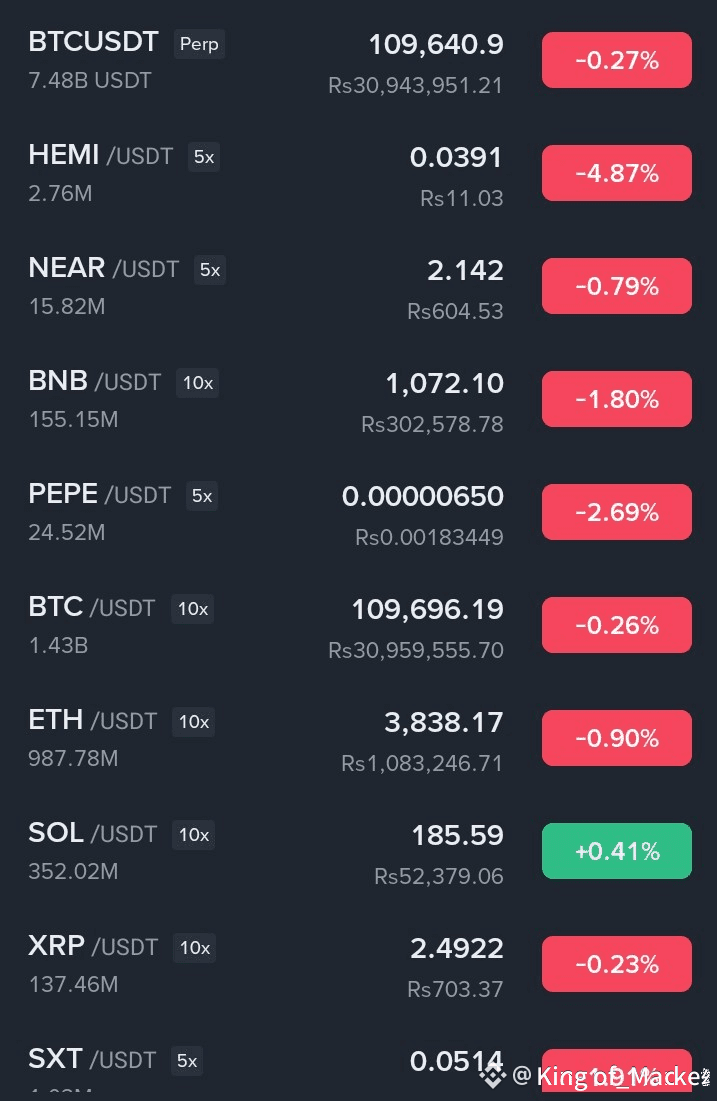Select the 5x leverage tag for PEPE

tap(202, 496)
